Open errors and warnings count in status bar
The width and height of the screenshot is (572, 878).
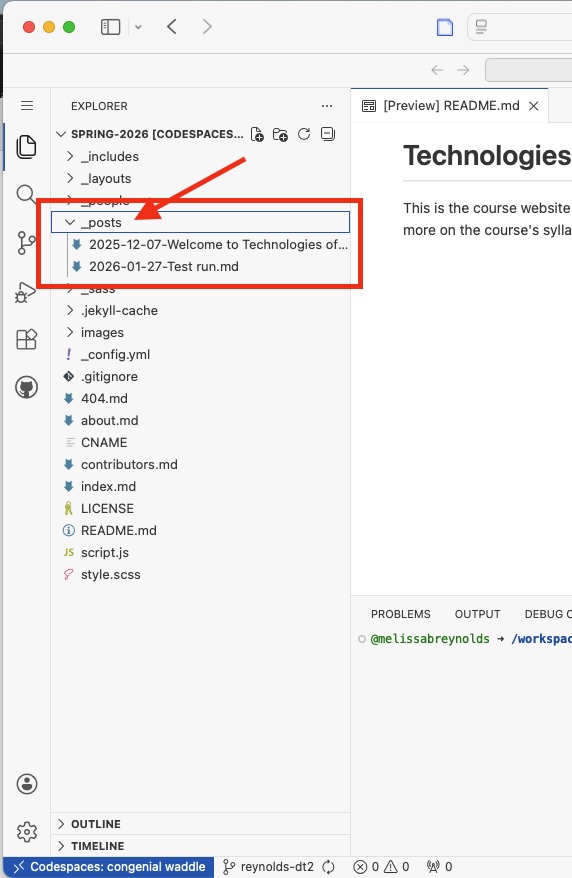pos(382,867)
